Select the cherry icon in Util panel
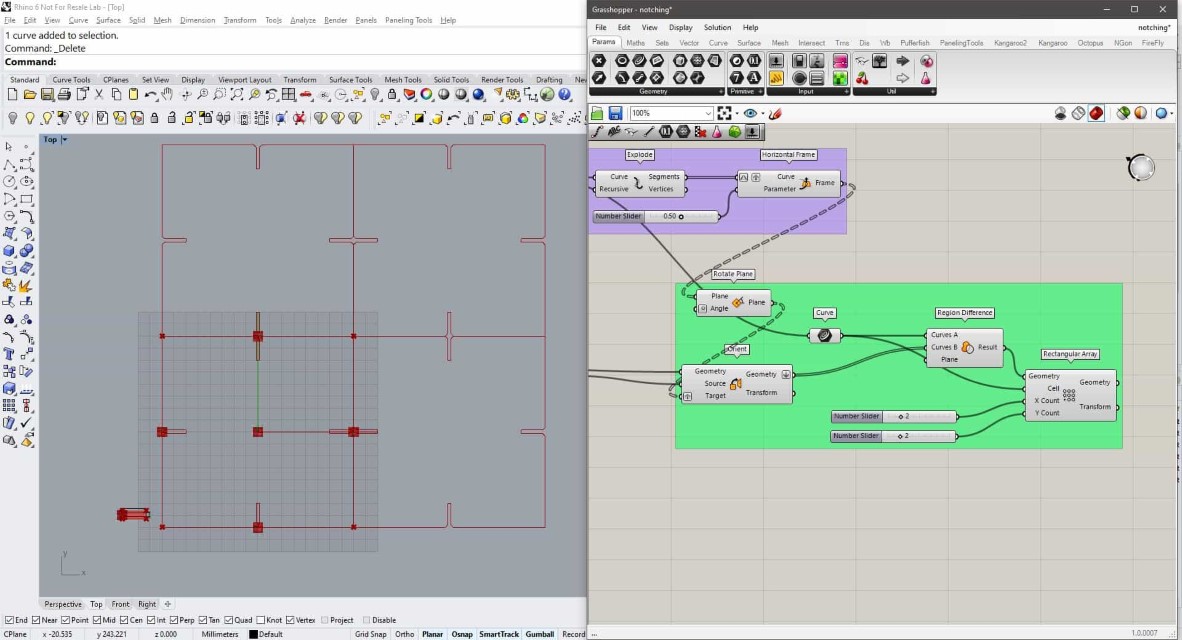Viewport: 1182px width, 640px height. (862, 78)
